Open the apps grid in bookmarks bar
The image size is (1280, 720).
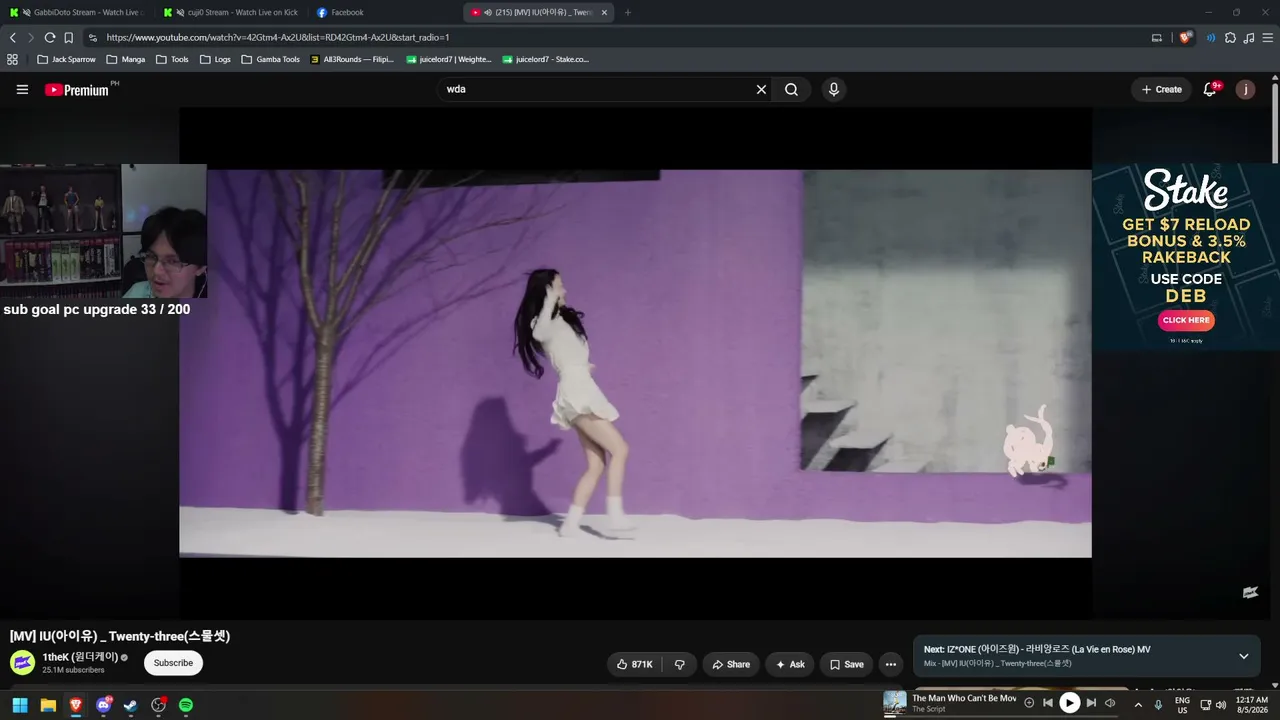[13, 59]
